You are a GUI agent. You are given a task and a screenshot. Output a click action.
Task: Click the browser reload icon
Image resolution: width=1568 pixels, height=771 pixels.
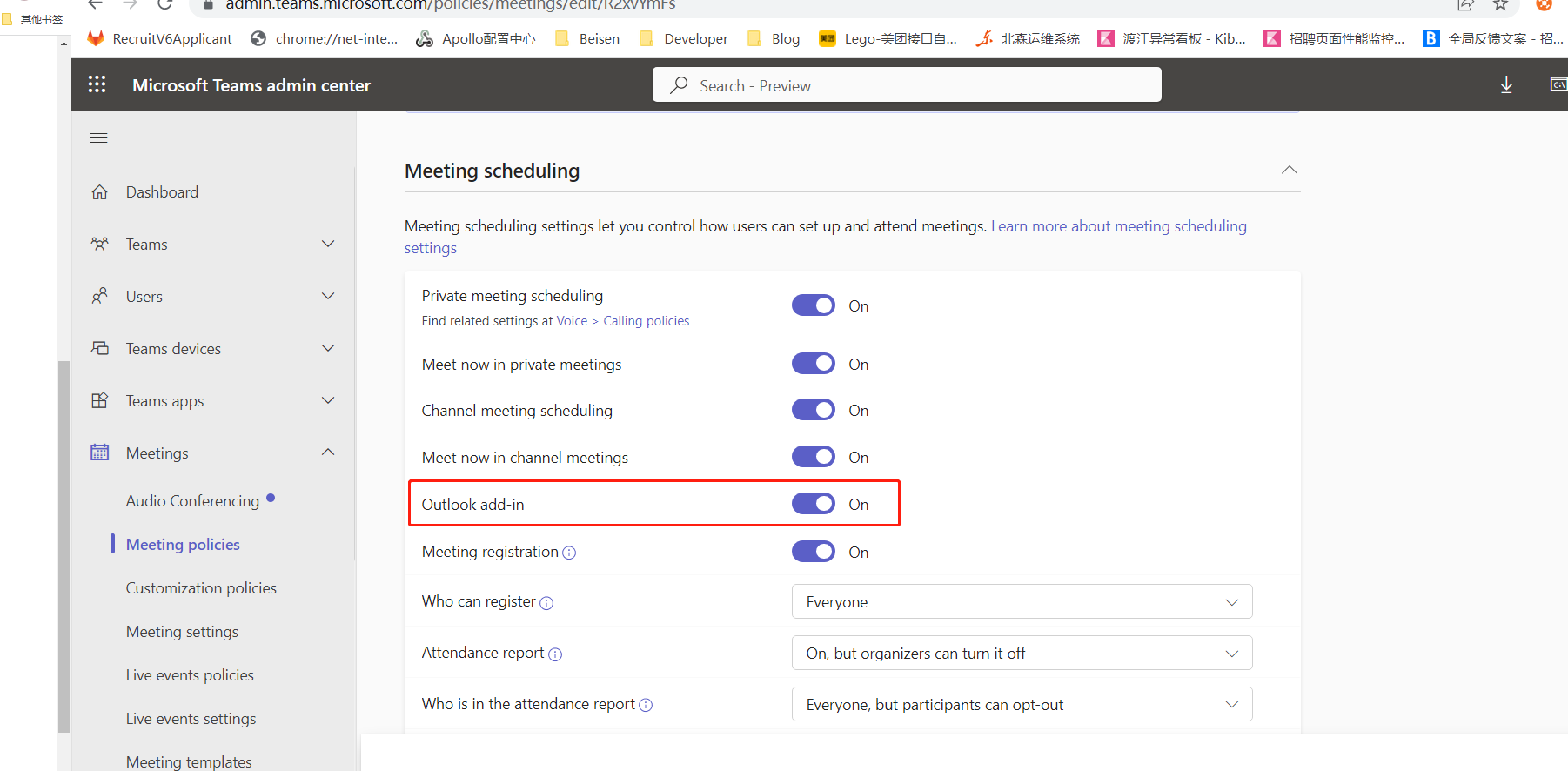coord(164,4)
